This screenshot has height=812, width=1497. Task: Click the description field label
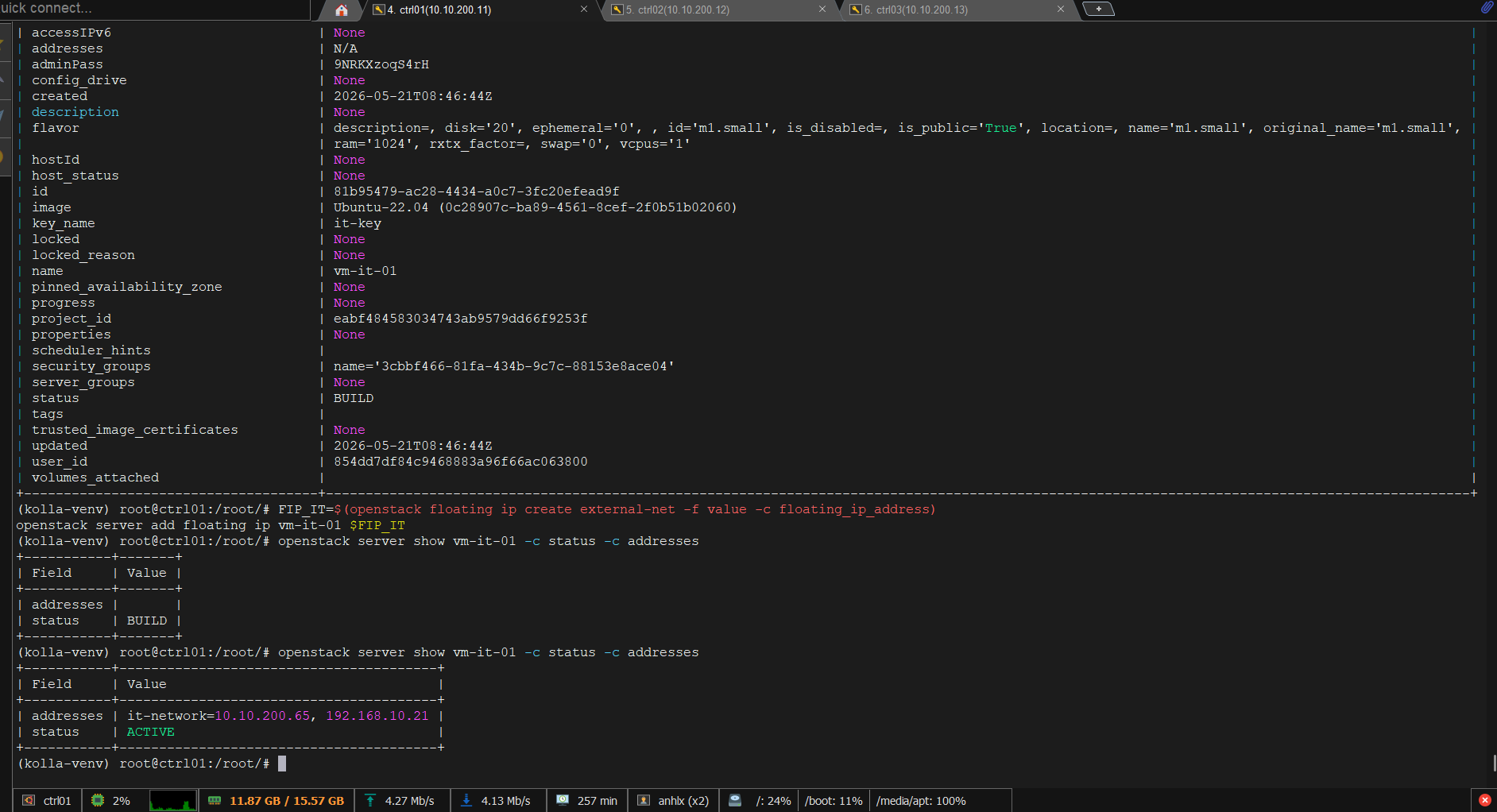tap(75, 112)
